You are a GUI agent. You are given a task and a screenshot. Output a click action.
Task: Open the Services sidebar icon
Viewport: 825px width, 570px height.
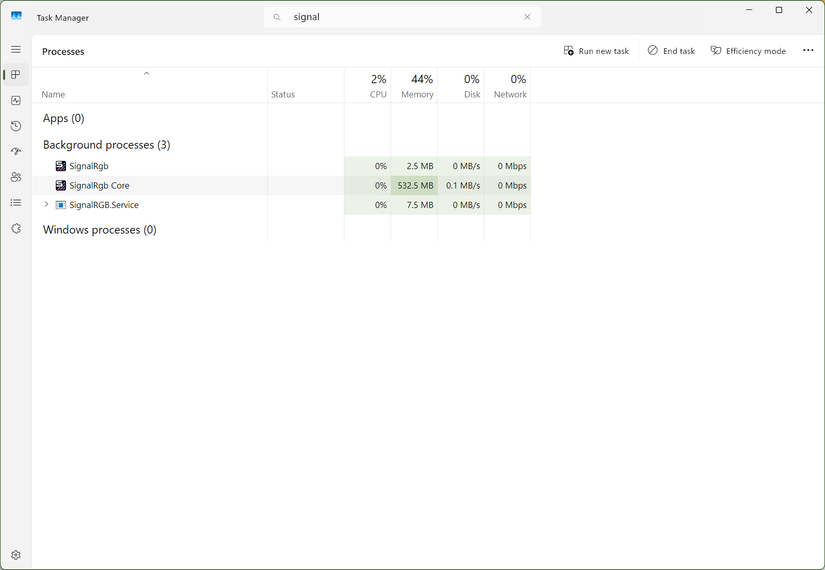click(16, 228)
